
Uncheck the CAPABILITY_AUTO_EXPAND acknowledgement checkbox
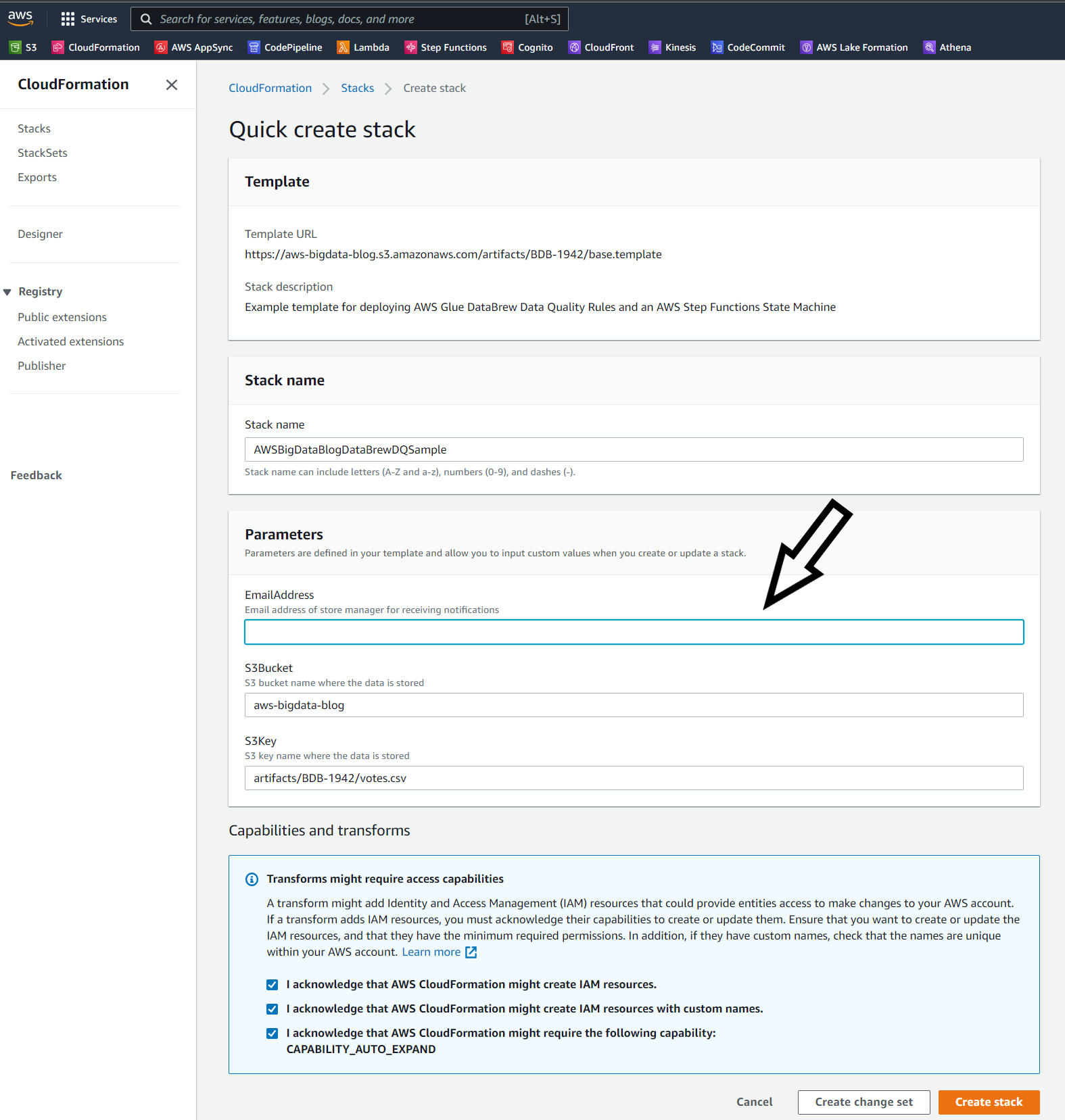[273, 1033]
